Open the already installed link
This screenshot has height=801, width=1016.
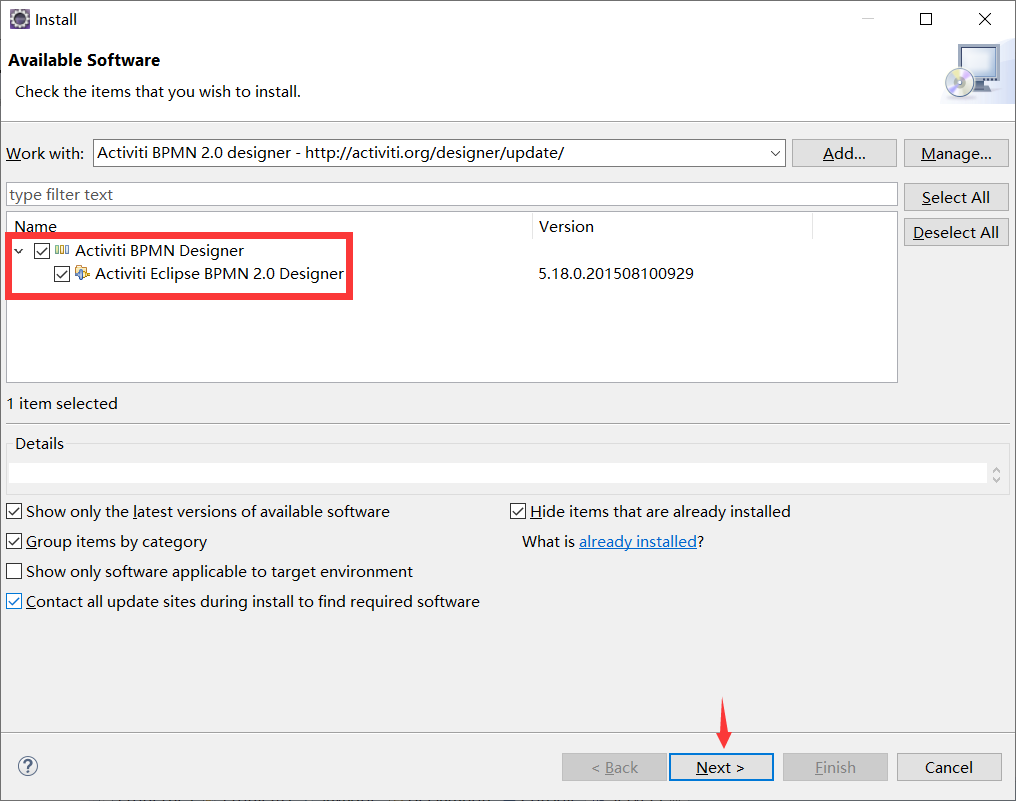(638, 541)
